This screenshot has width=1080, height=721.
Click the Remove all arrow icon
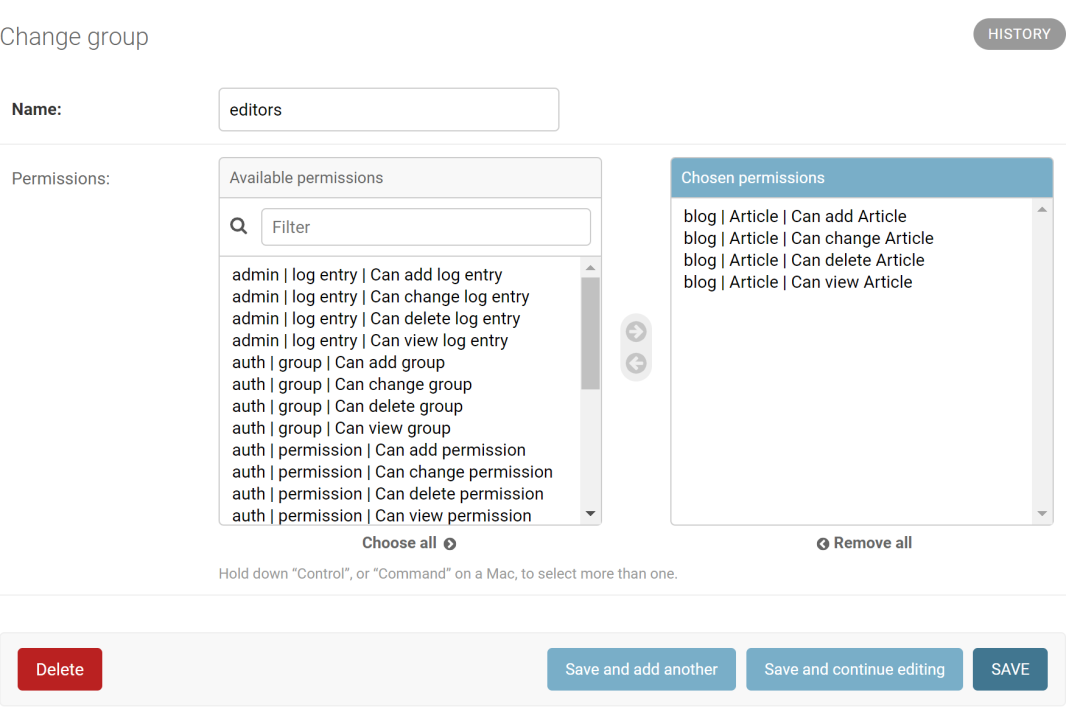pyautogui.click(x=822, y=544)
